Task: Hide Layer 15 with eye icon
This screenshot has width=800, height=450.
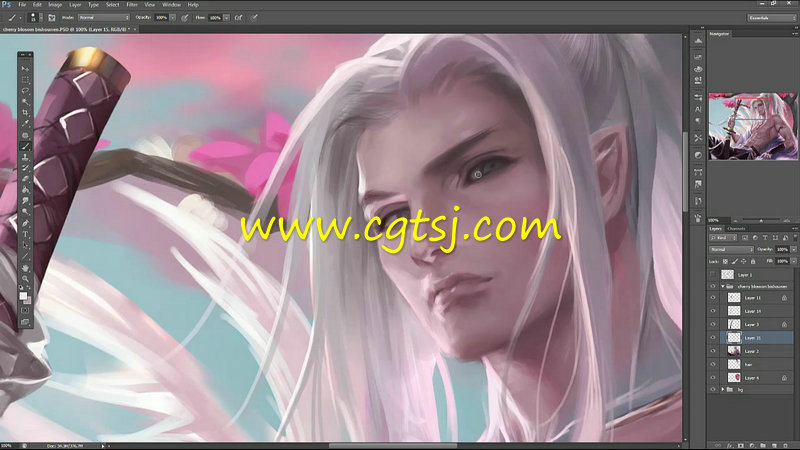Action: (713, 337)
